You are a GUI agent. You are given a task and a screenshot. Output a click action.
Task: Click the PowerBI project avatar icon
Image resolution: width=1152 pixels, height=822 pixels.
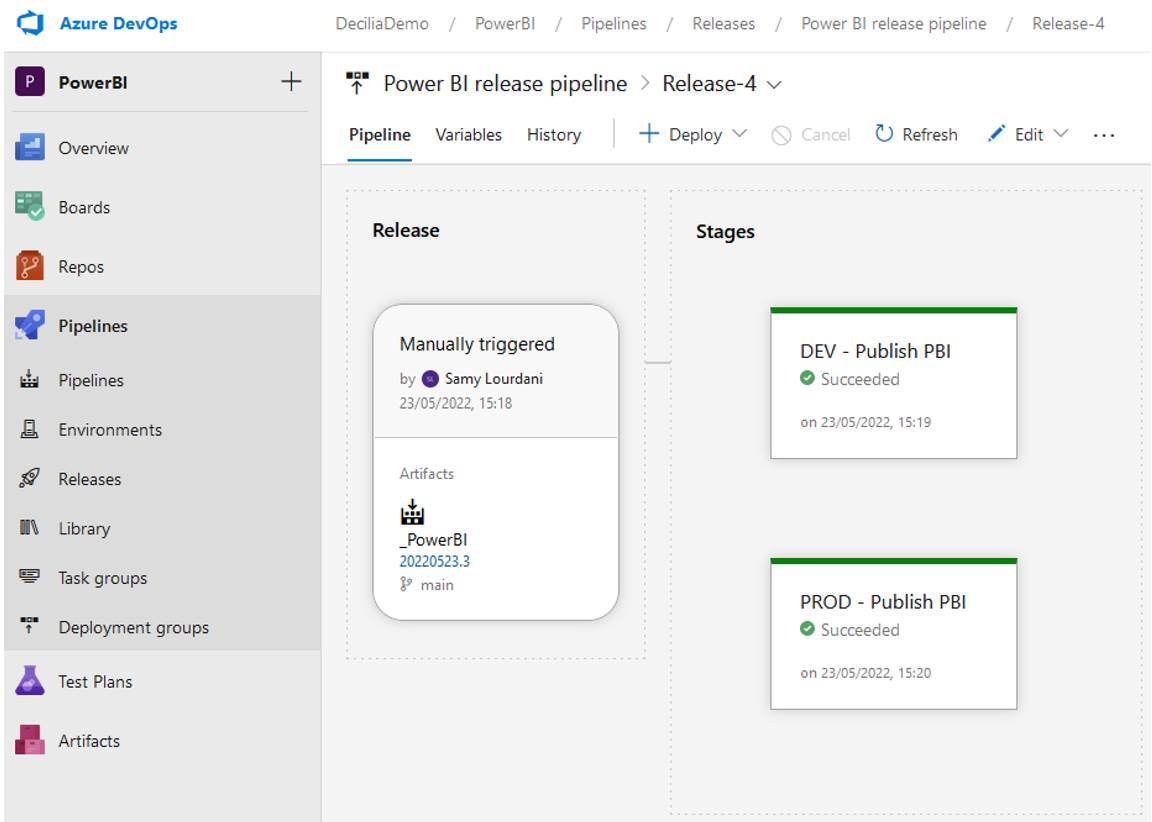[30, 82]
